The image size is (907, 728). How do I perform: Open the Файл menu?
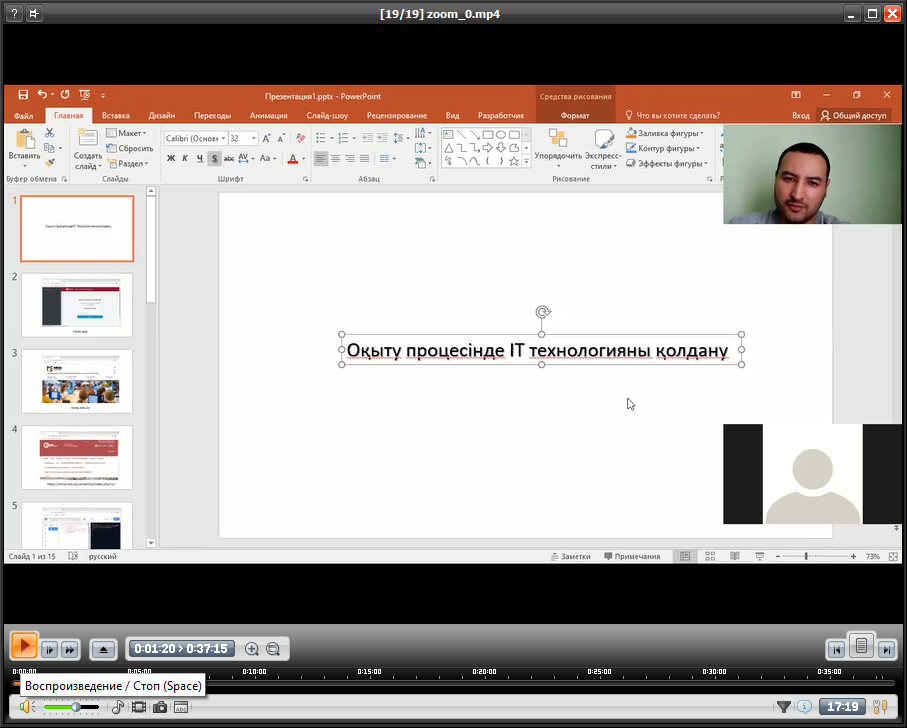pos(23,115)
